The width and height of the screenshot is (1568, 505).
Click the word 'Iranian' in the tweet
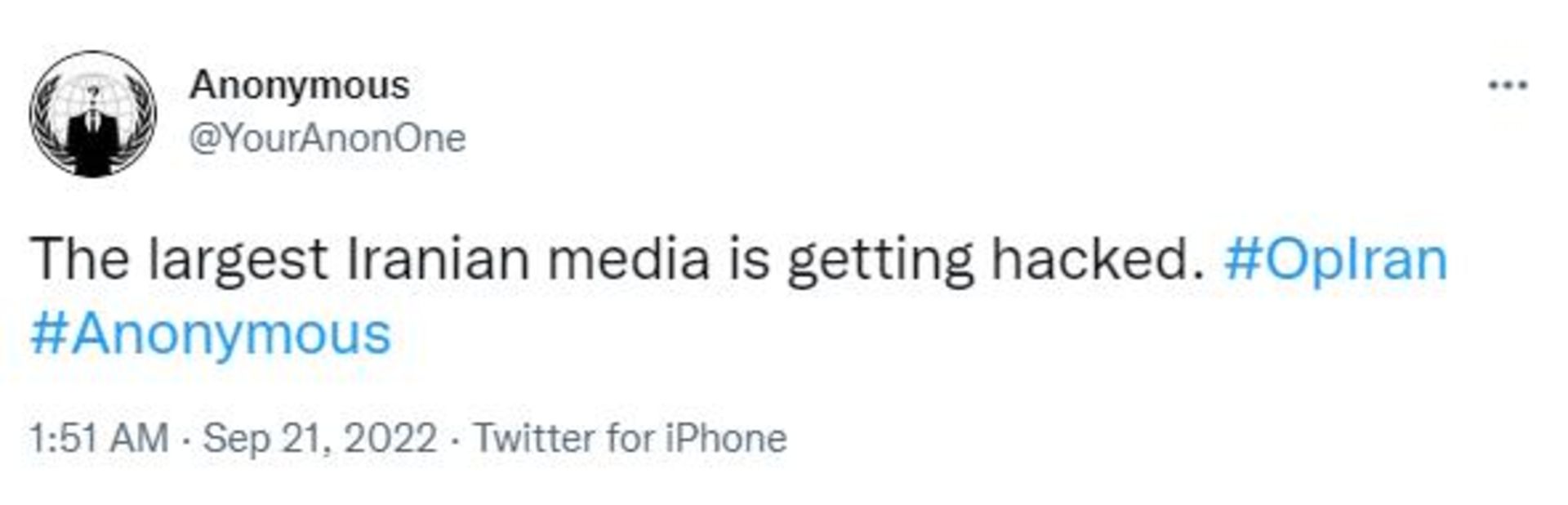437,259
